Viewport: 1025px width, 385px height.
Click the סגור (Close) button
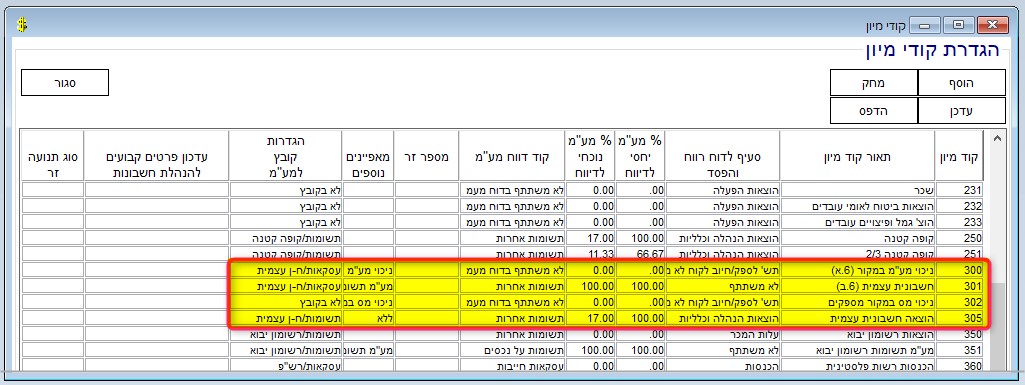pos(65,82)
